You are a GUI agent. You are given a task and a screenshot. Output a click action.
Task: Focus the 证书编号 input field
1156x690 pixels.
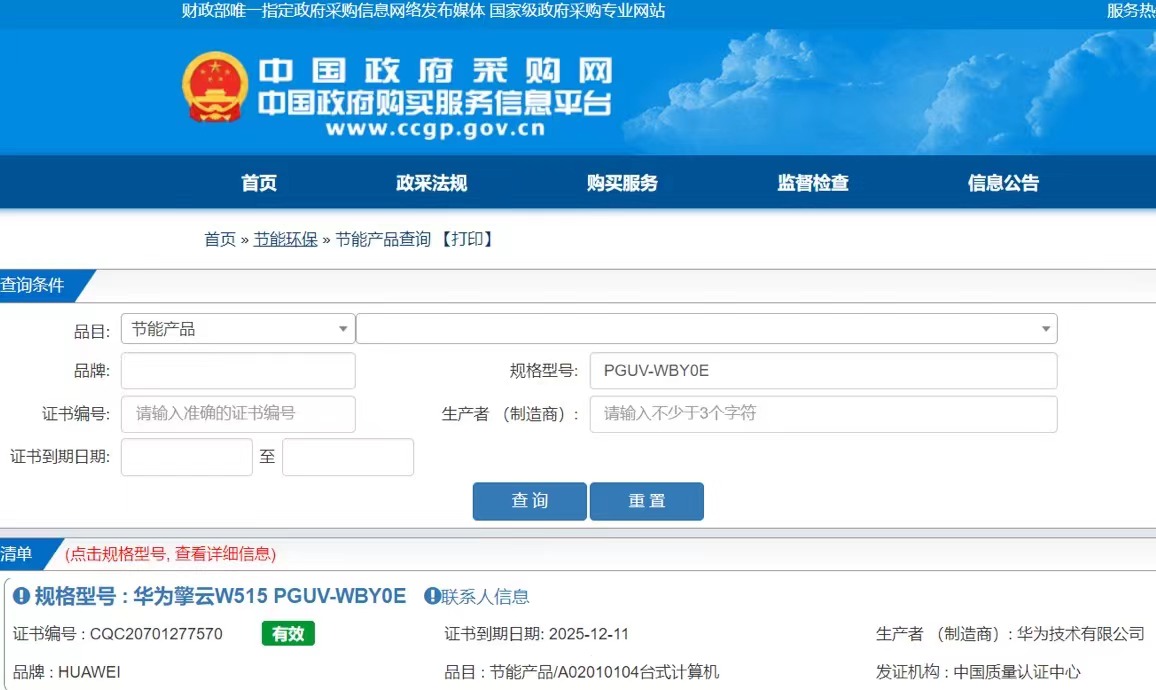click(x=238, y=414)
